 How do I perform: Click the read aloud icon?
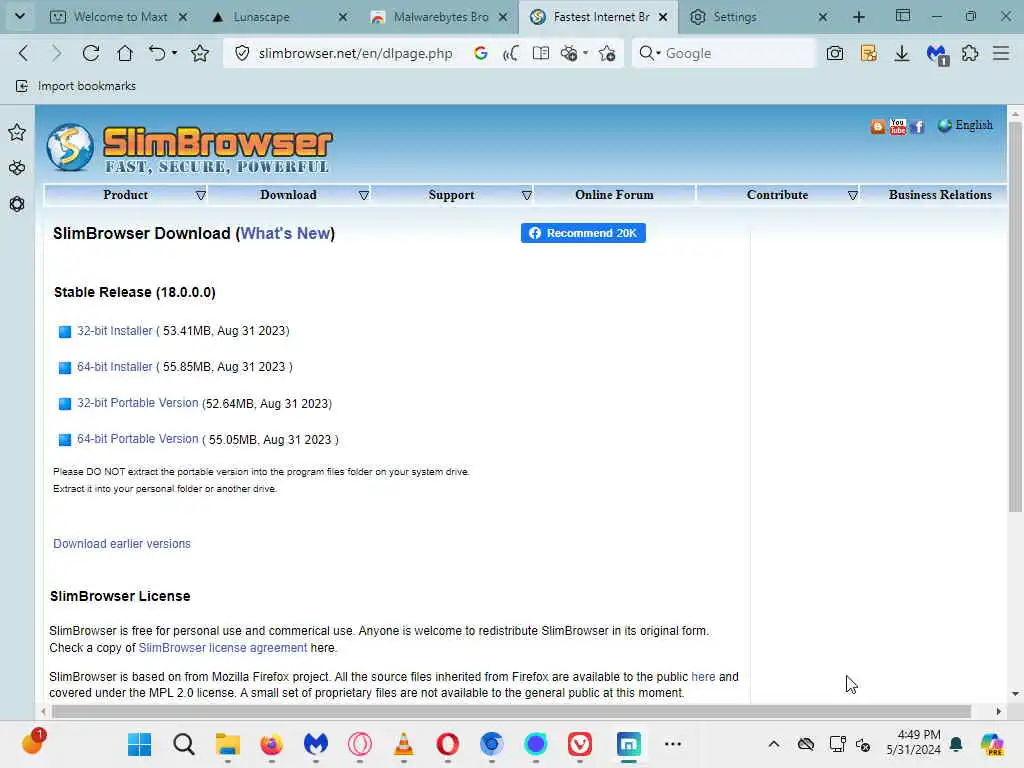click(x=511, y=54)
